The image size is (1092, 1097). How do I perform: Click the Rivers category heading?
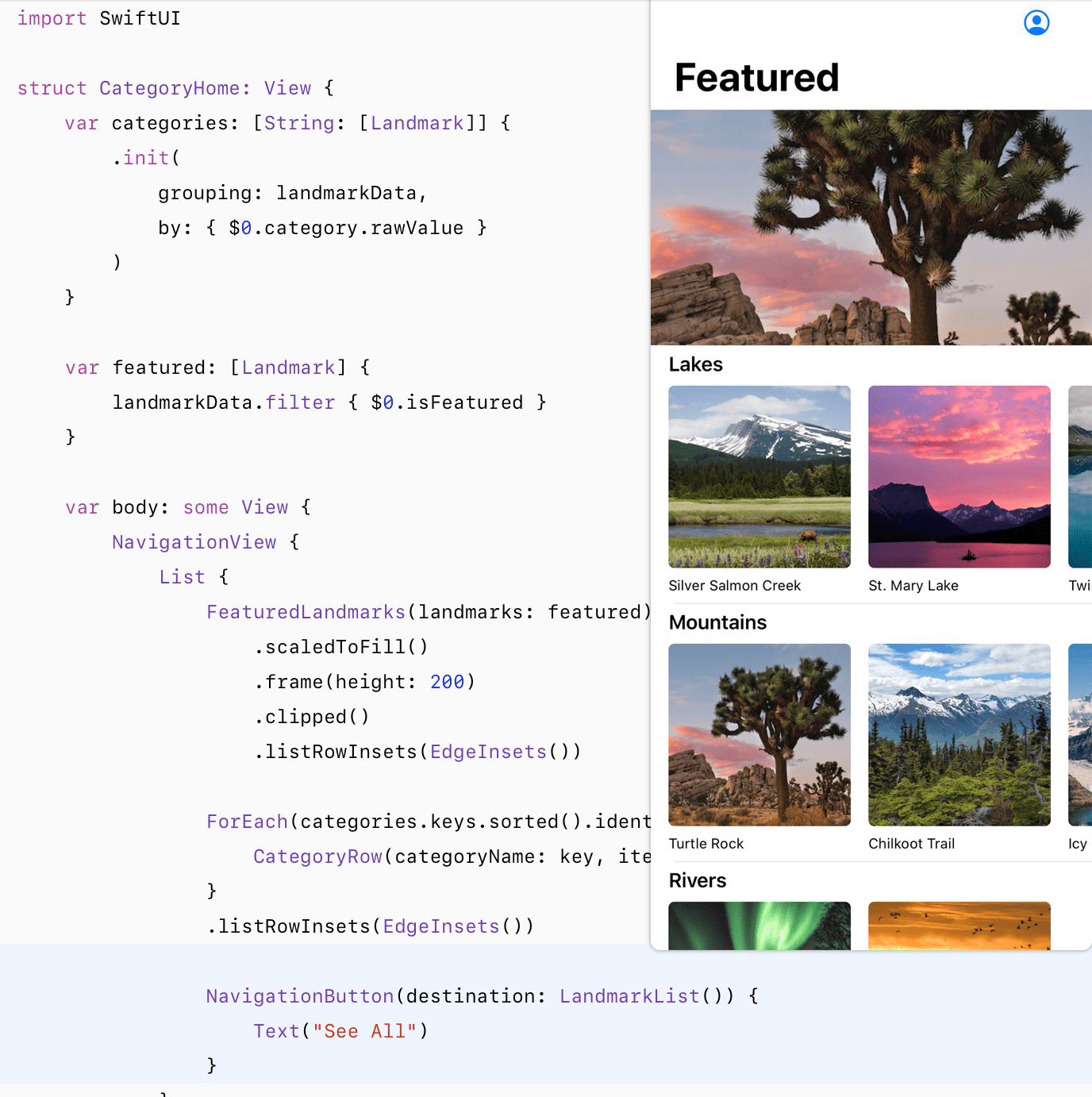click(x=697, y=880)
